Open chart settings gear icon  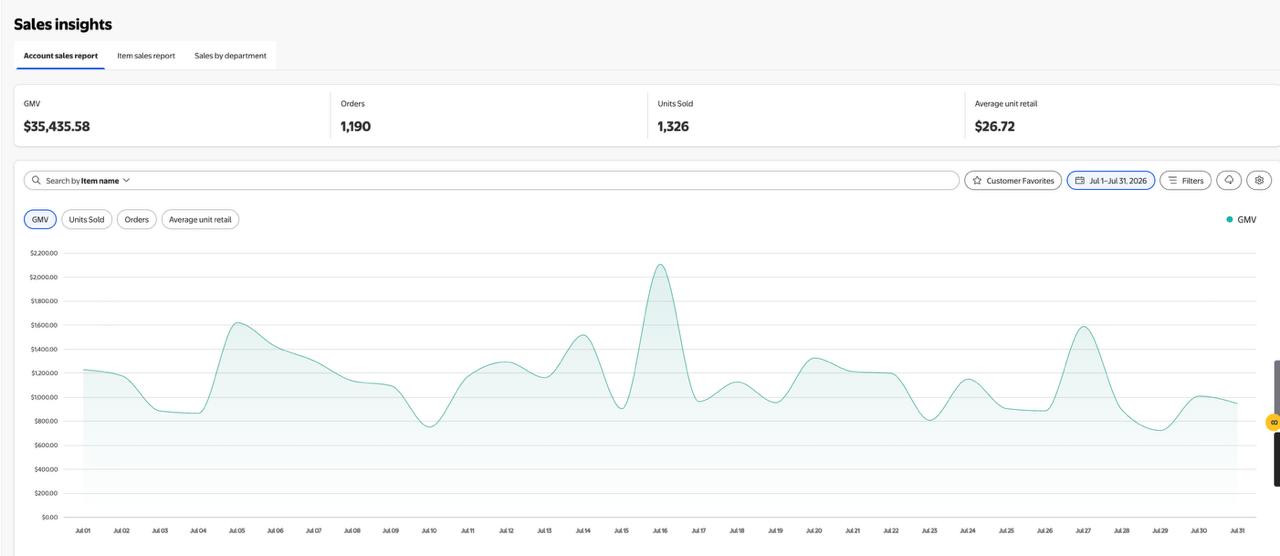[x=1259, y=181]
